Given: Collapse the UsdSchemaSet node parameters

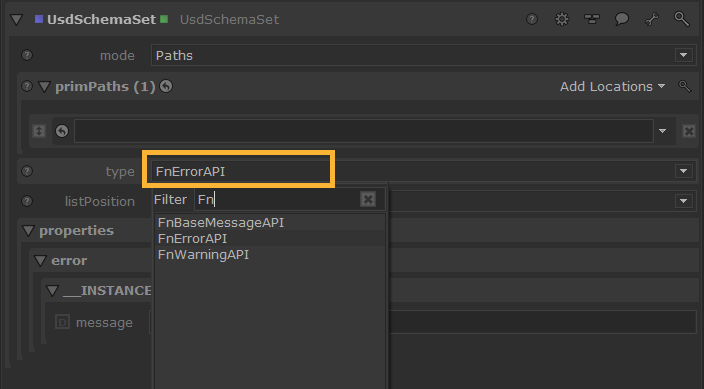Looking at the screenshot, I should (17, 20).
